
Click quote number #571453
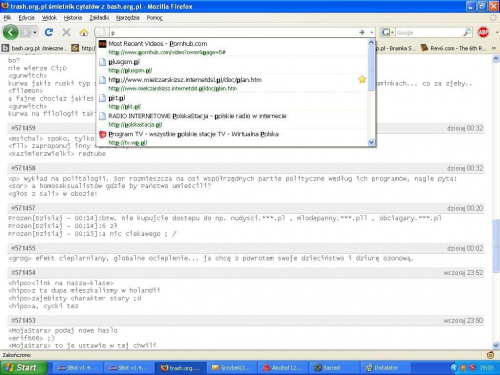23,321
